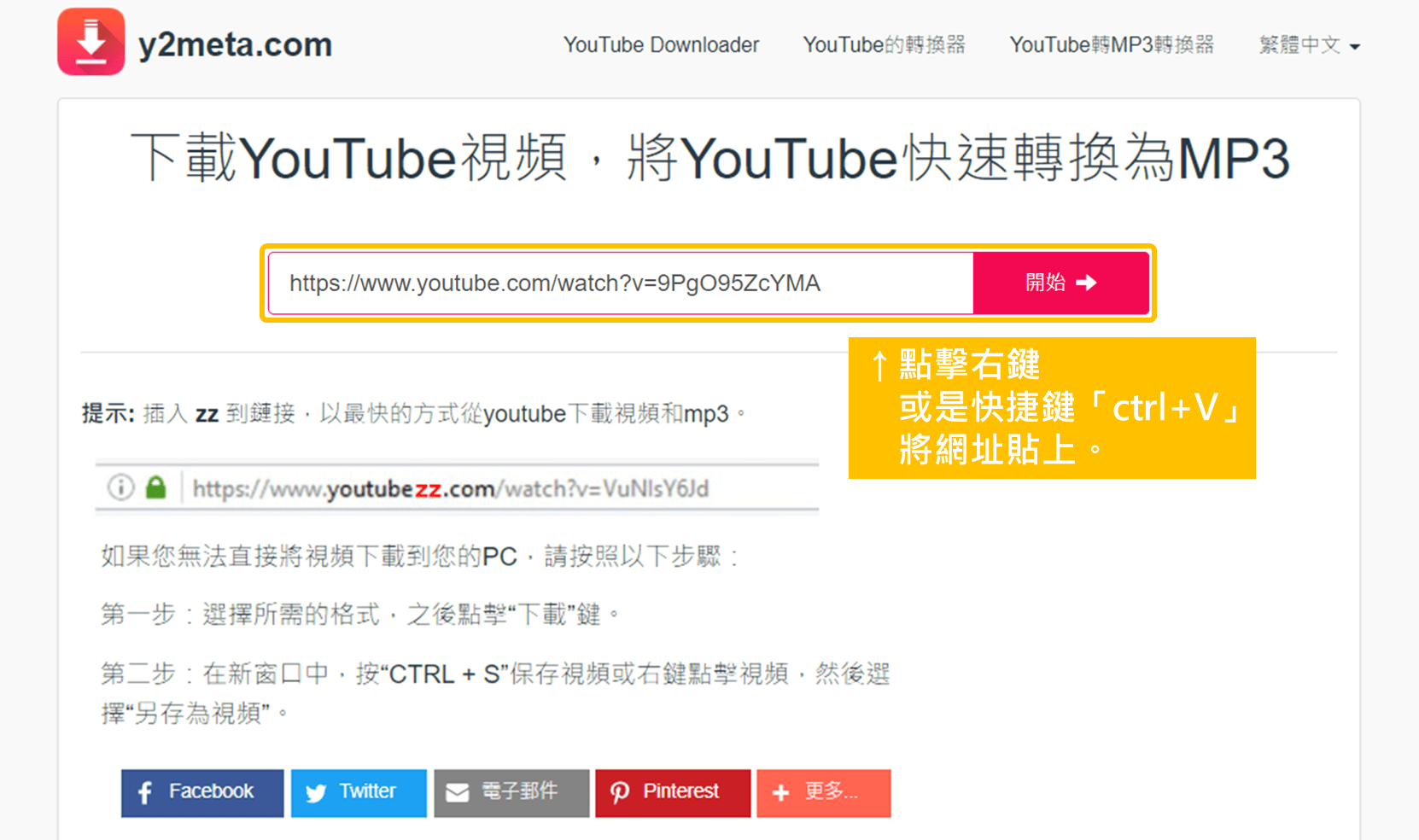Focus the YouTube URL input field

[x=621, y=283]
